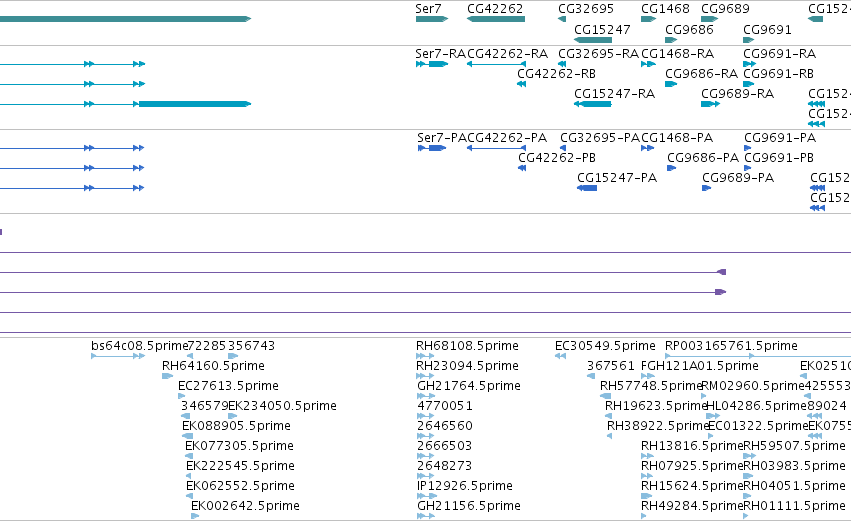Click the CG9691 gene label
Image resolution: width=851 pixels, height=521 pixels.
(767, 29)
